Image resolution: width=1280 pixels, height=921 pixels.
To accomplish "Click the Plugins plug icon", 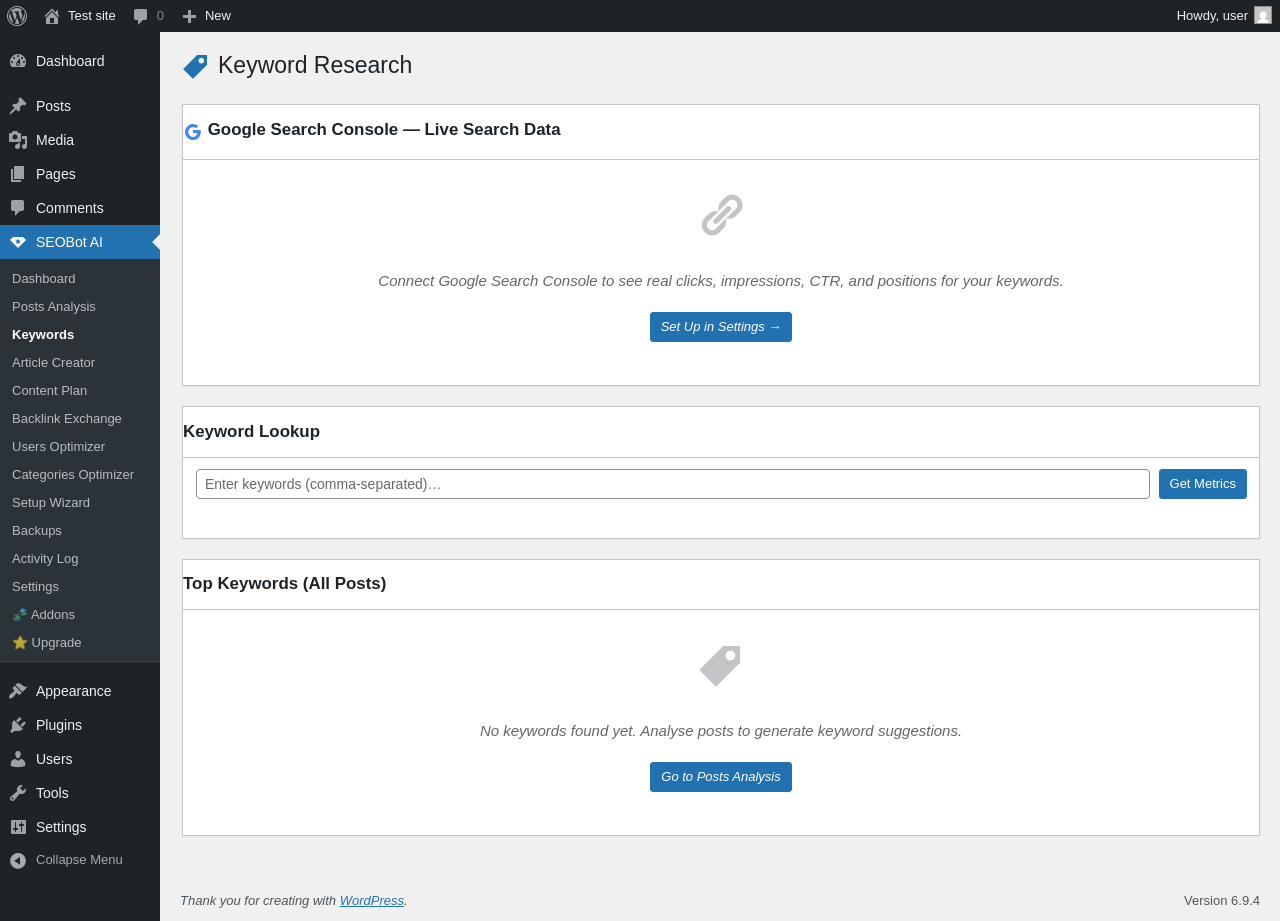I will pyautogui.click(x=18, y=725).
